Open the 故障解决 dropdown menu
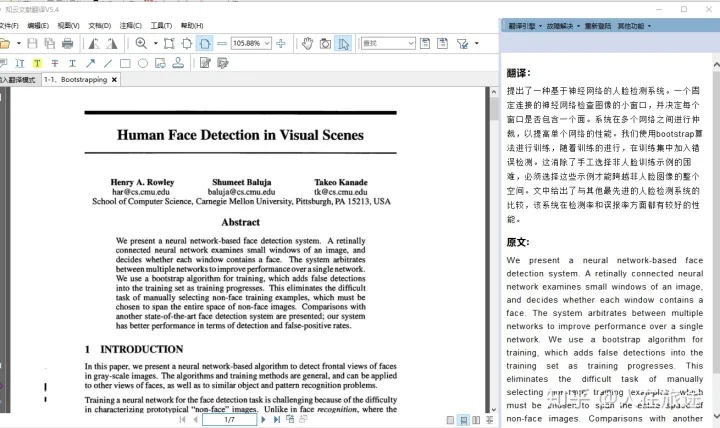Screen dimensions: 720x428 pos(563,26)
